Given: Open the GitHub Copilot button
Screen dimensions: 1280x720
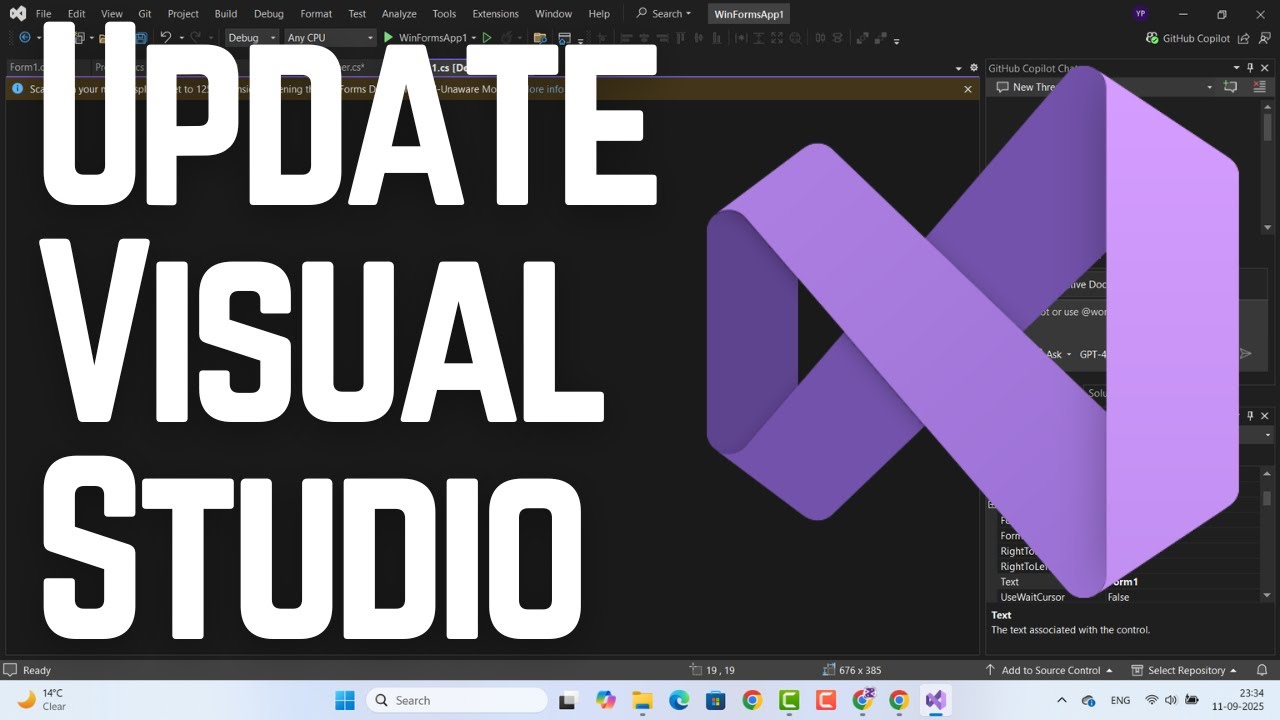Looking at the screenshot, I should (1187, 38).
